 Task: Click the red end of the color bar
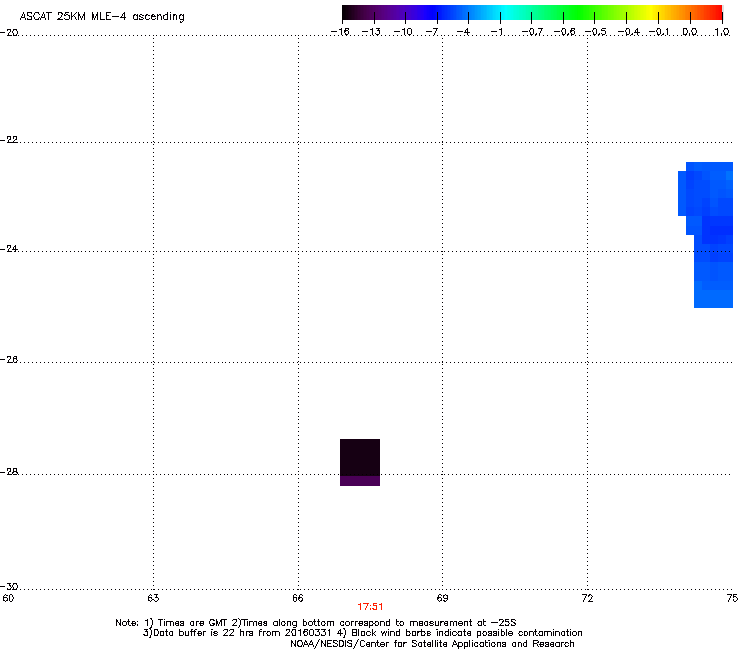pos(713,13)
